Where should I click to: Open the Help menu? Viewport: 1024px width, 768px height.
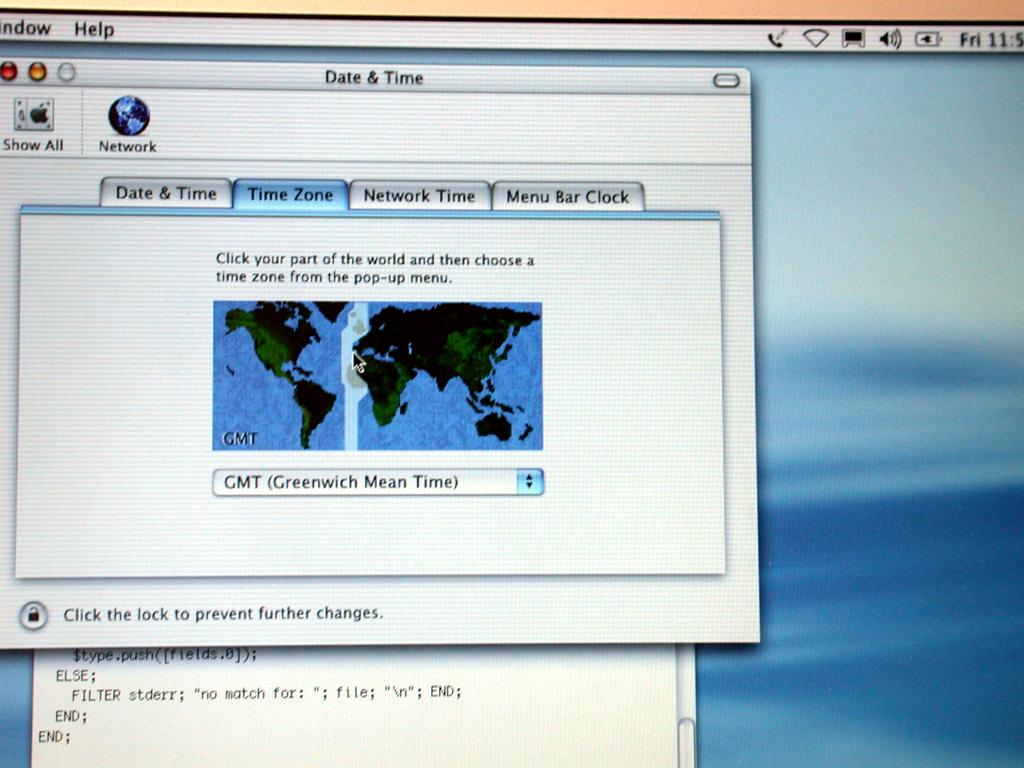point(94,29)
